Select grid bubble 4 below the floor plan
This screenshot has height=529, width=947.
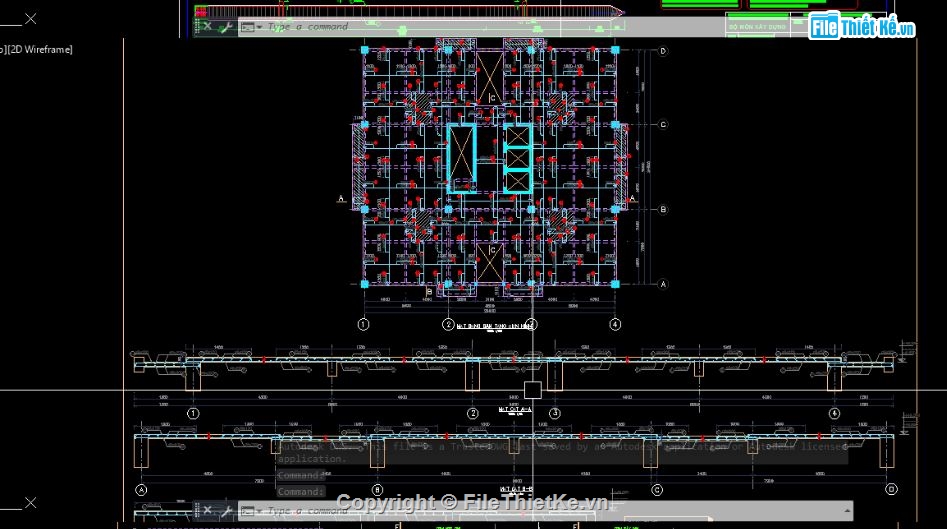615,324
